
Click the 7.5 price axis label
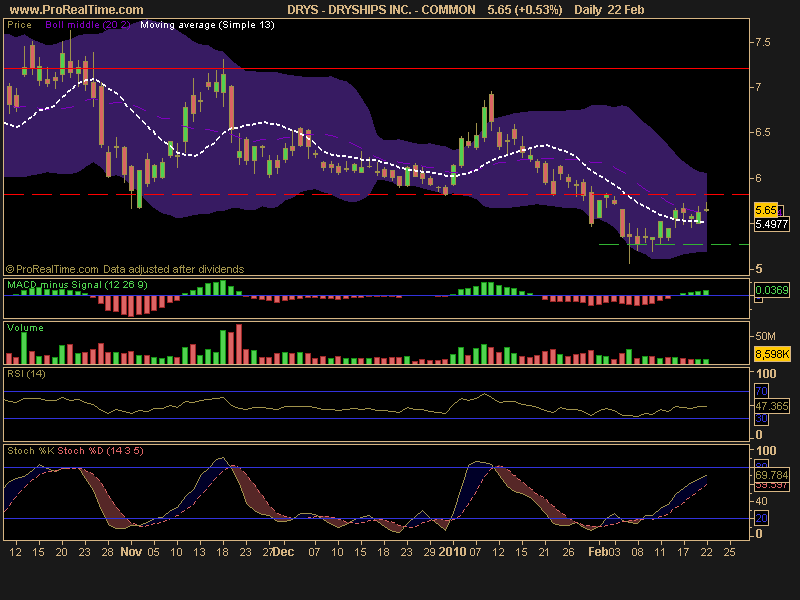point(763,42)
